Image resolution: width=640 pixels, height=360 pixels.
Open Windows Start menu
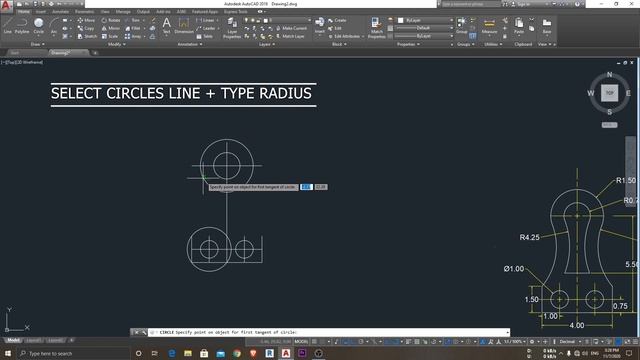pyautogui.click(x=8, y=353)
